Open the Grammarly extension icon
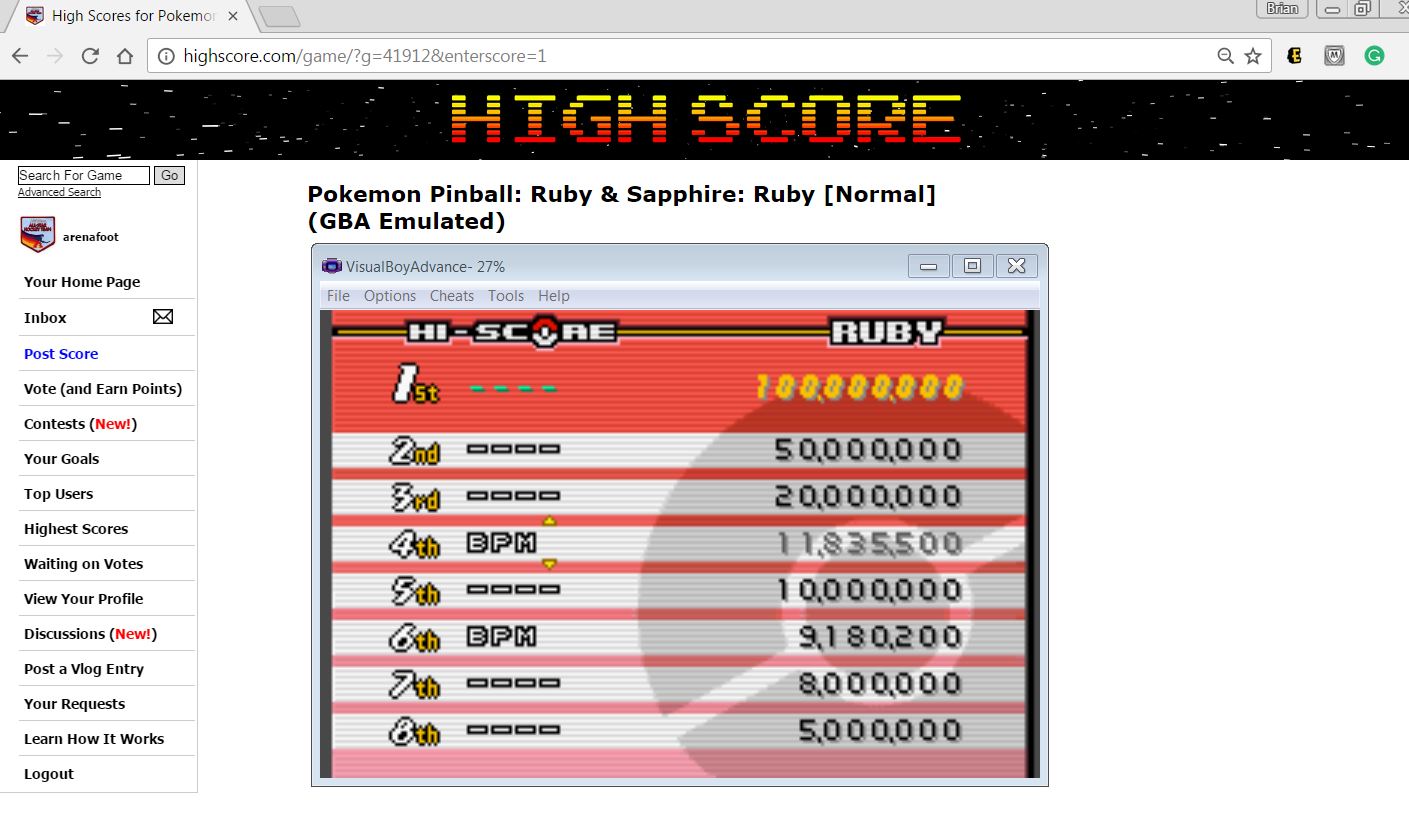This screenshot has height=839, width=1409. (x=1374, y=56)
